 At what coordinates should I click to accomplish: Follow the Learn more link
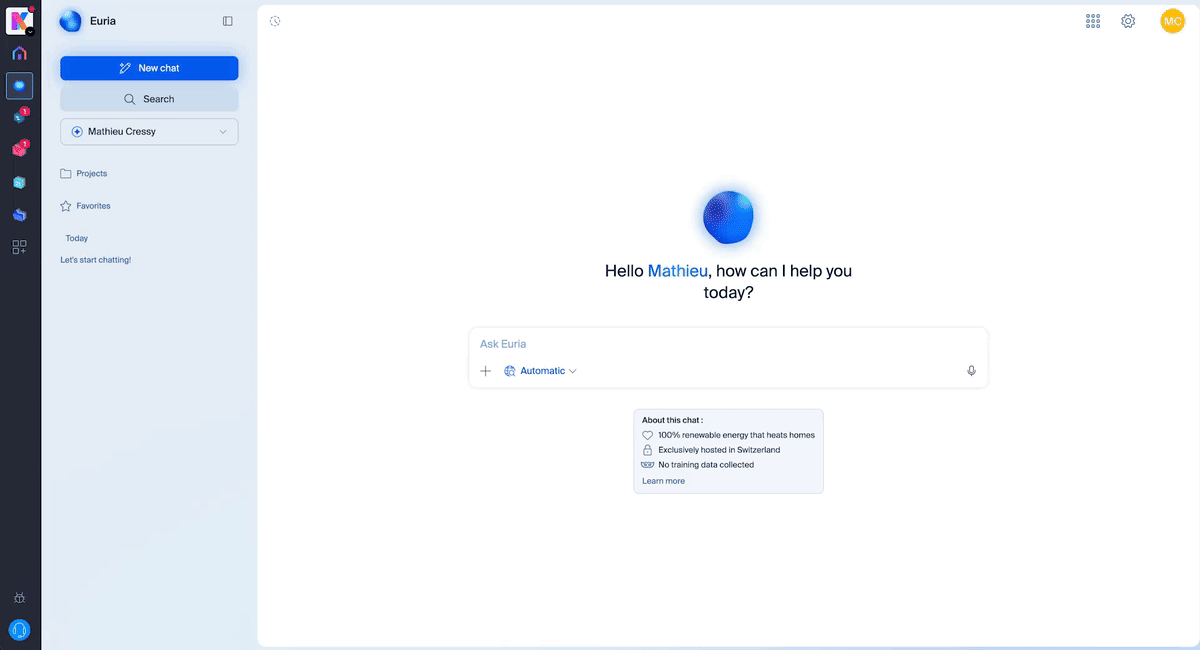tap(663, 481)
